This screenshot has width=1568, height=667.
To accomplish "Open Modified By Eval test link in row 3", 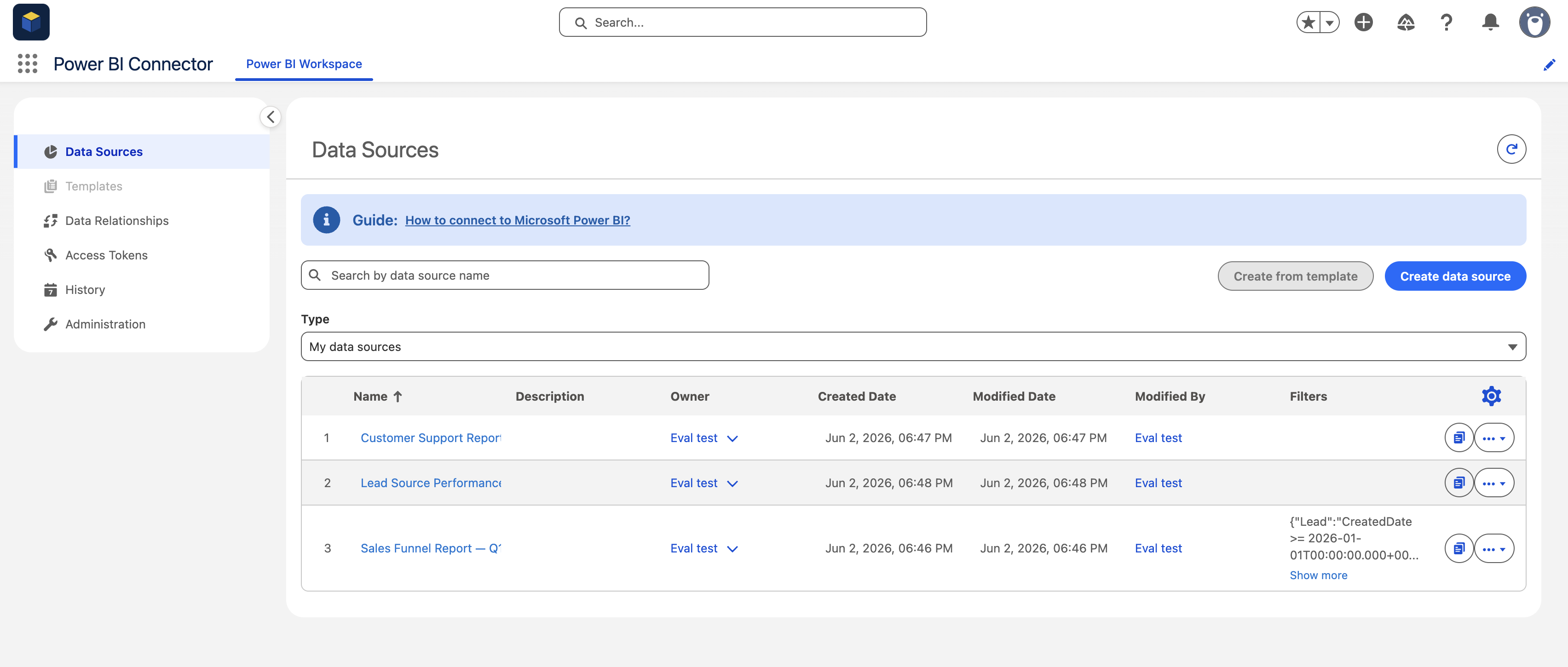I will [x=1159, y=548].
